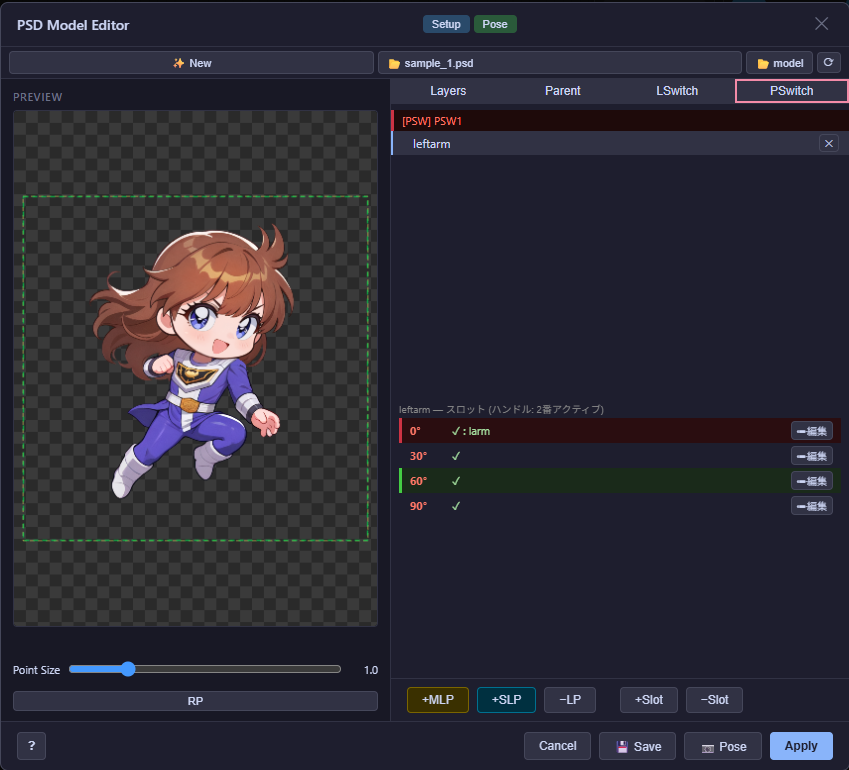Image resolution: width=849 pixels, height=770 pixels.
Task: Click the edit button for 0° slot
Action: [812, 431]
